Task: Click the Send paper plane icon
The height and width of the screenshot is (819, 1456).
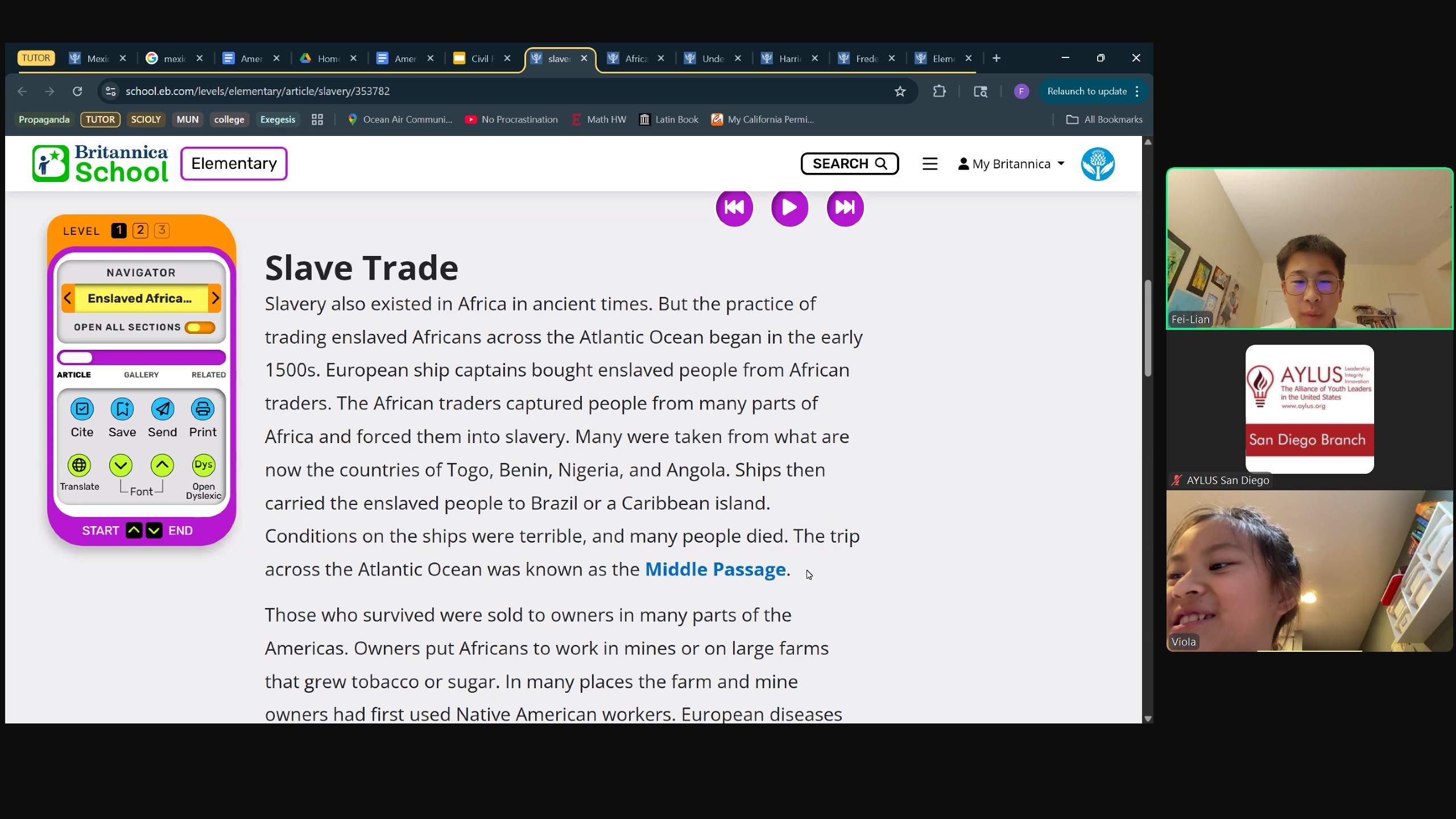Action: 163,409
